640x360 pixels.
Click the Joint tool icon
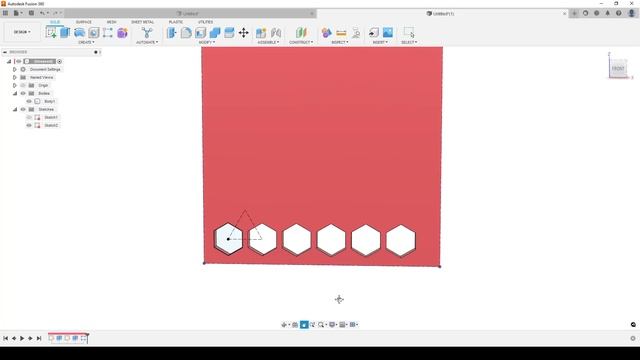pyautogui.click(x=276, y=33)
